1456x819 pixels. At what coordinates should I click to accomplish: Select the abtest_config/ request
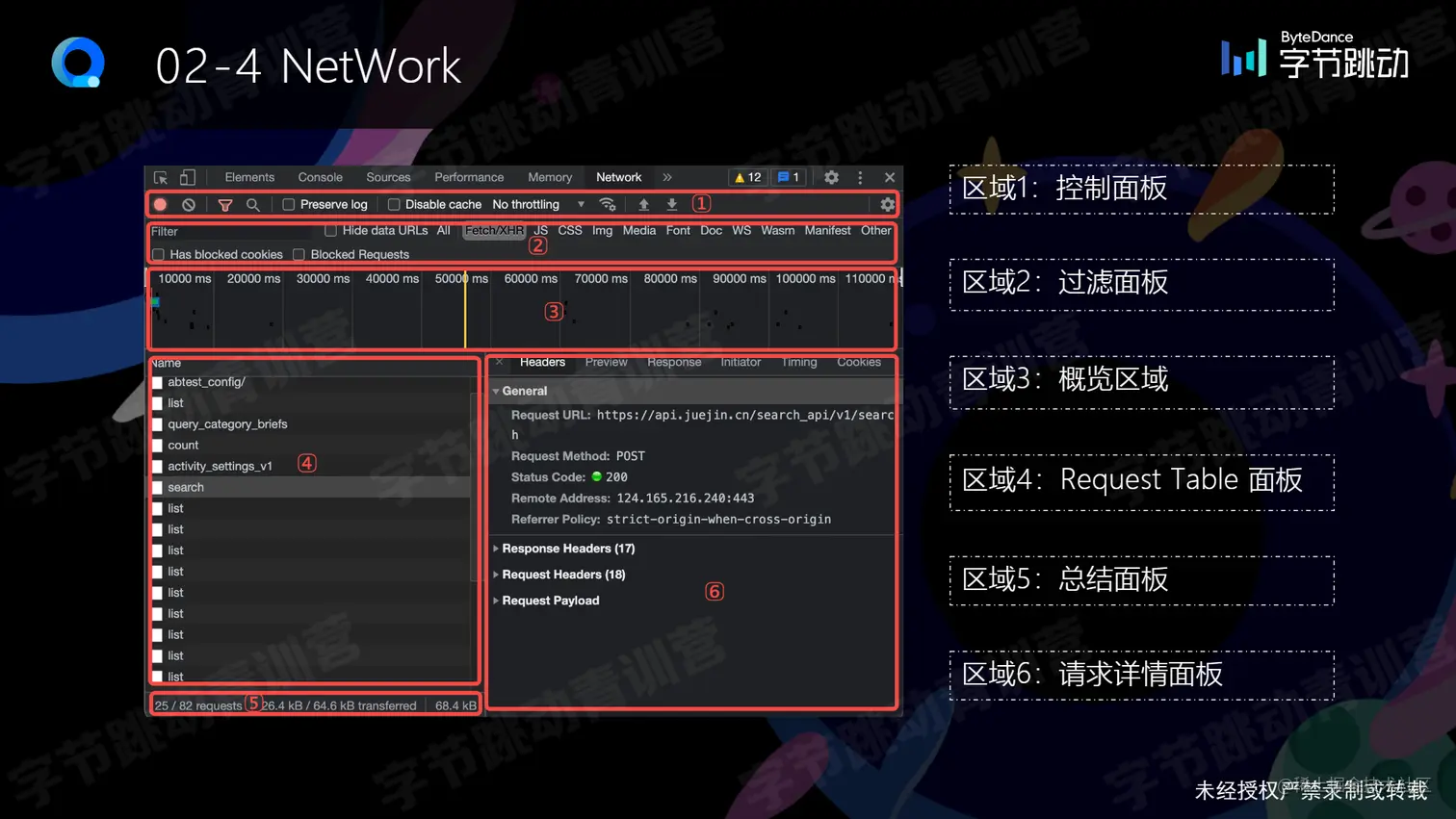[x=310, y=382]
